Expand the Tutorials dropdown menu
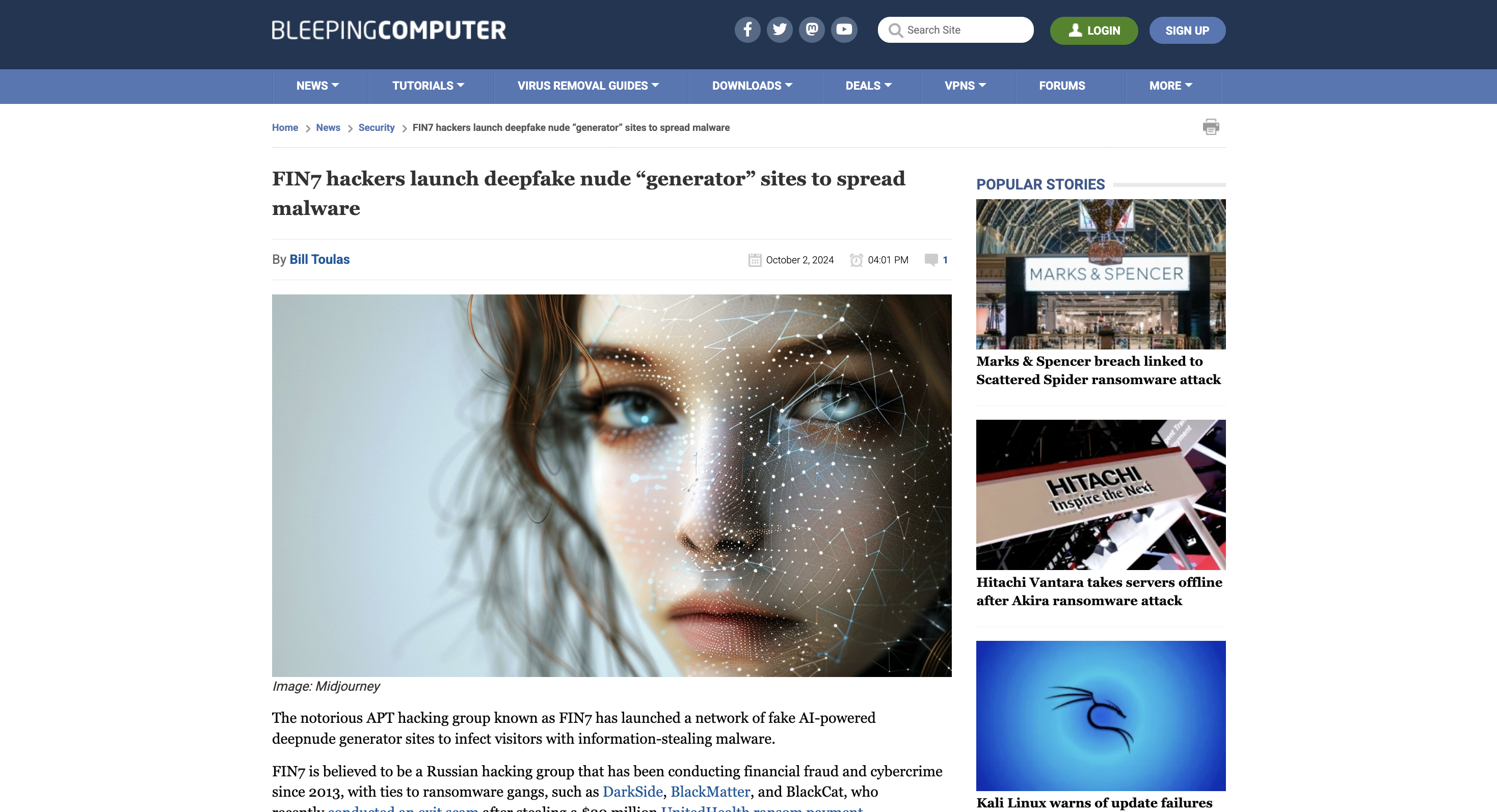 tap(429, 86)
